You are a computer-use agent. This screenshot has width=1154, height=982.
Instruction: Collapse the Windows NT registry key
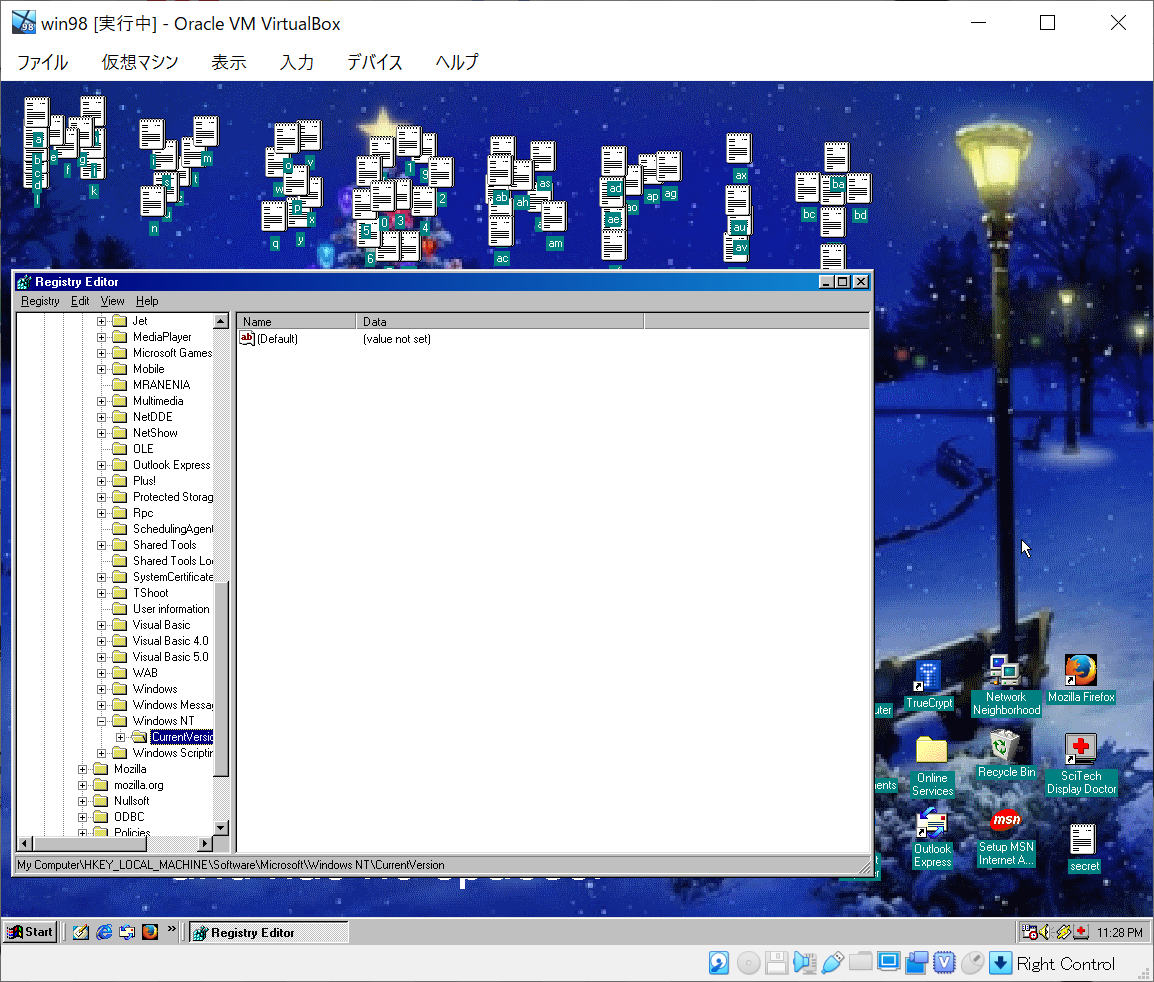[x=102, y=721]
